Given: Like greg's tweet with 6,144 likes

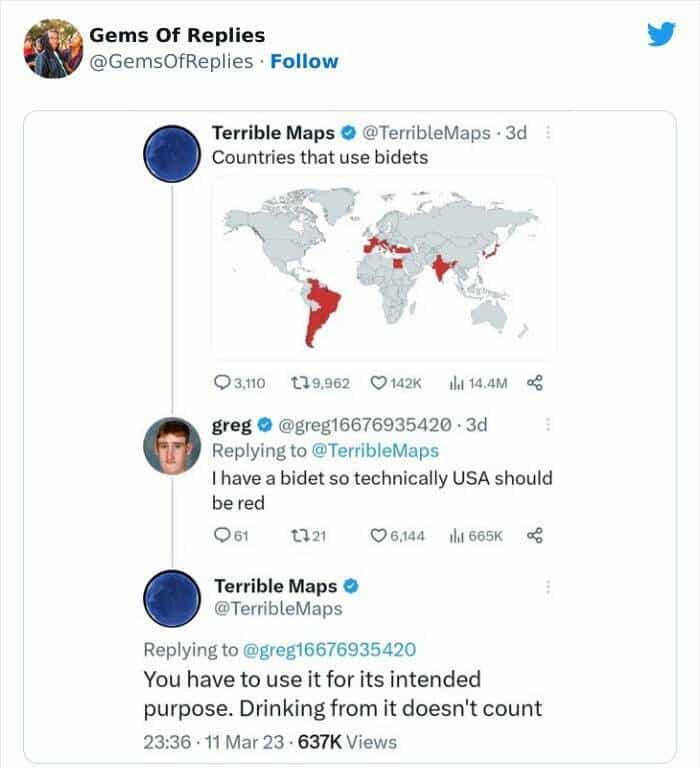Looking at the screenshot, I should pos(379,536).
